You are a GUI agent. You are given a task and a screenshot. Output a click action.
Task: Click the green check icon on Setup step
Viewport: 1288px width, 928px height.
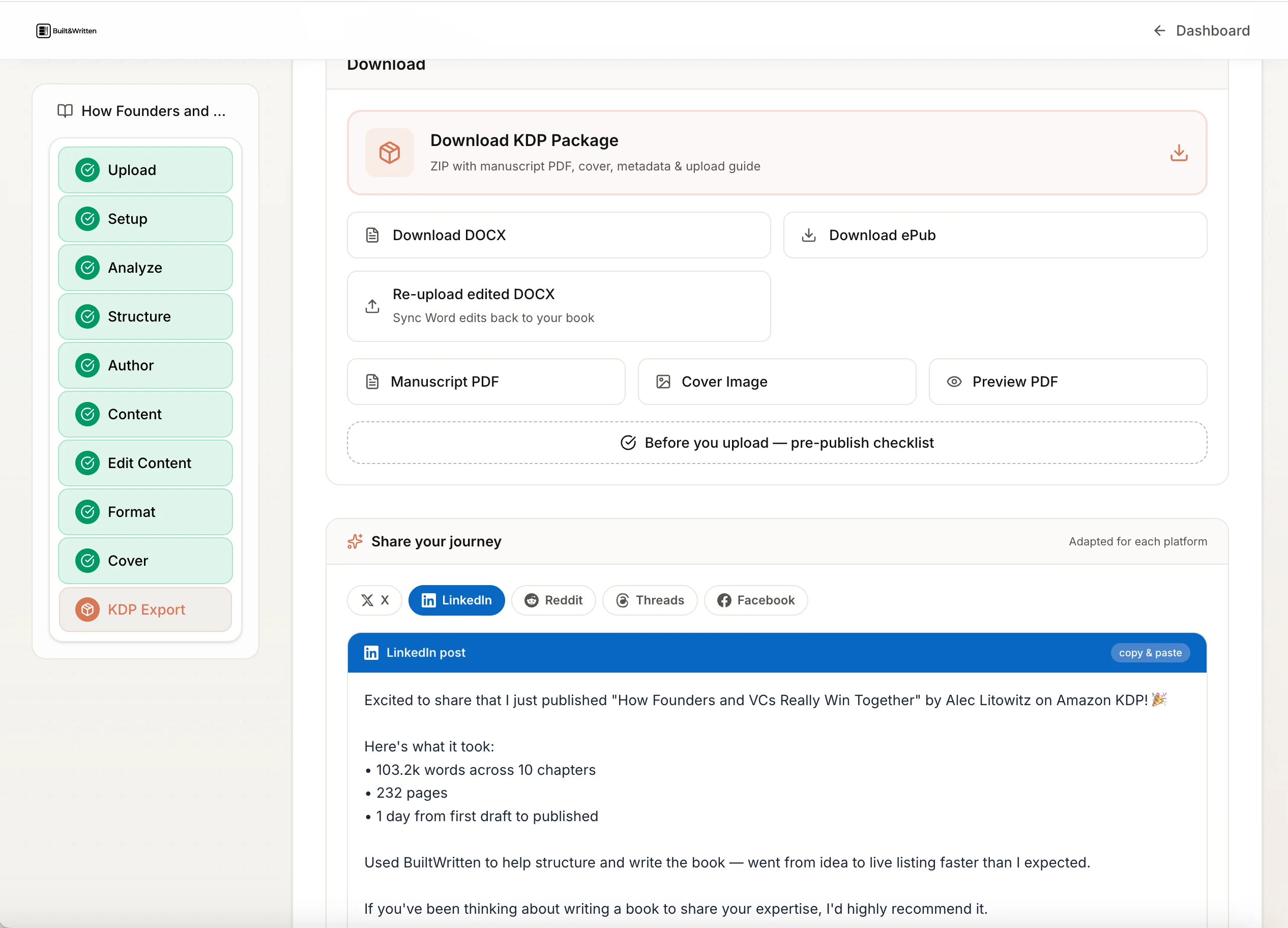click(x=87, y=219)
